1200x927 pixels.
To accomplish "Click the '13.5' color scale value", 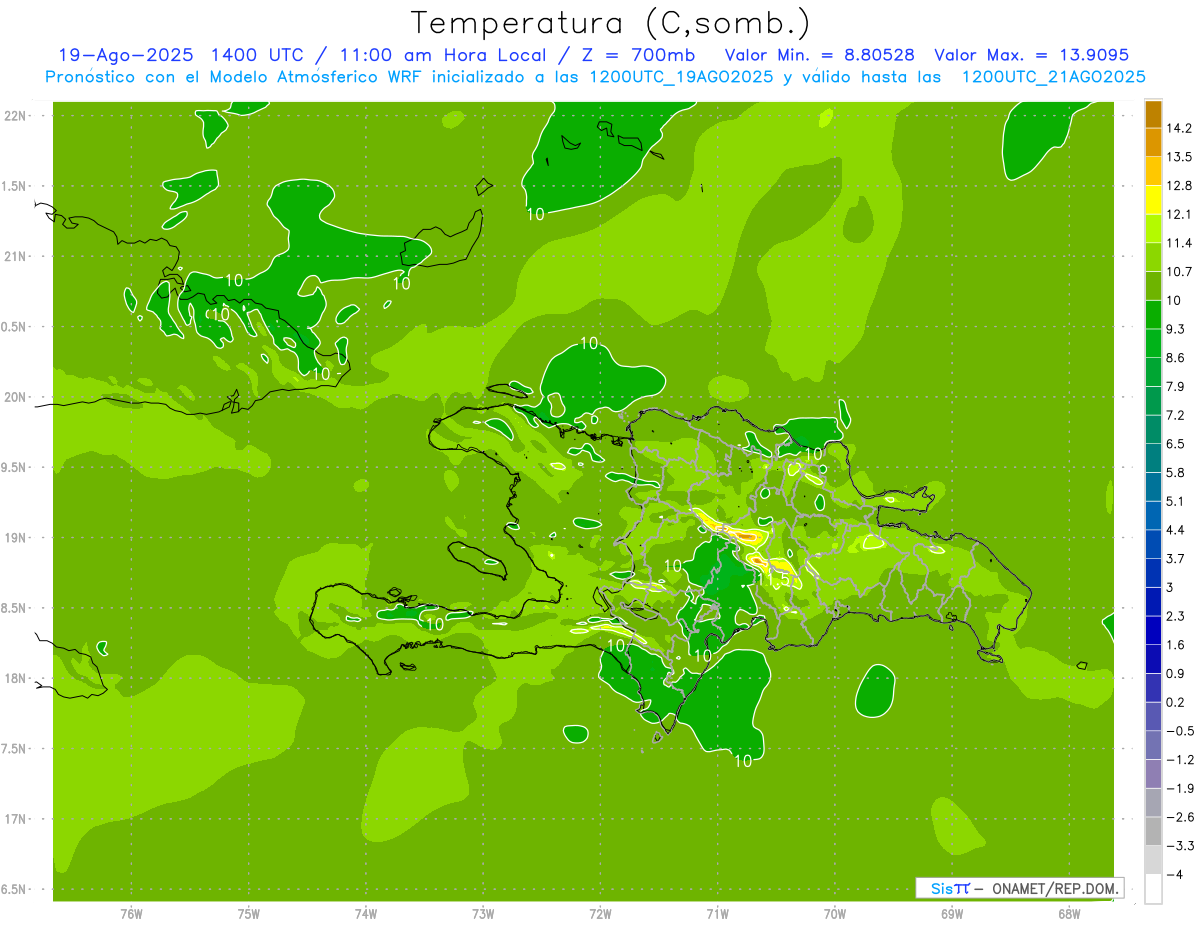I will tap(1178, 157).
